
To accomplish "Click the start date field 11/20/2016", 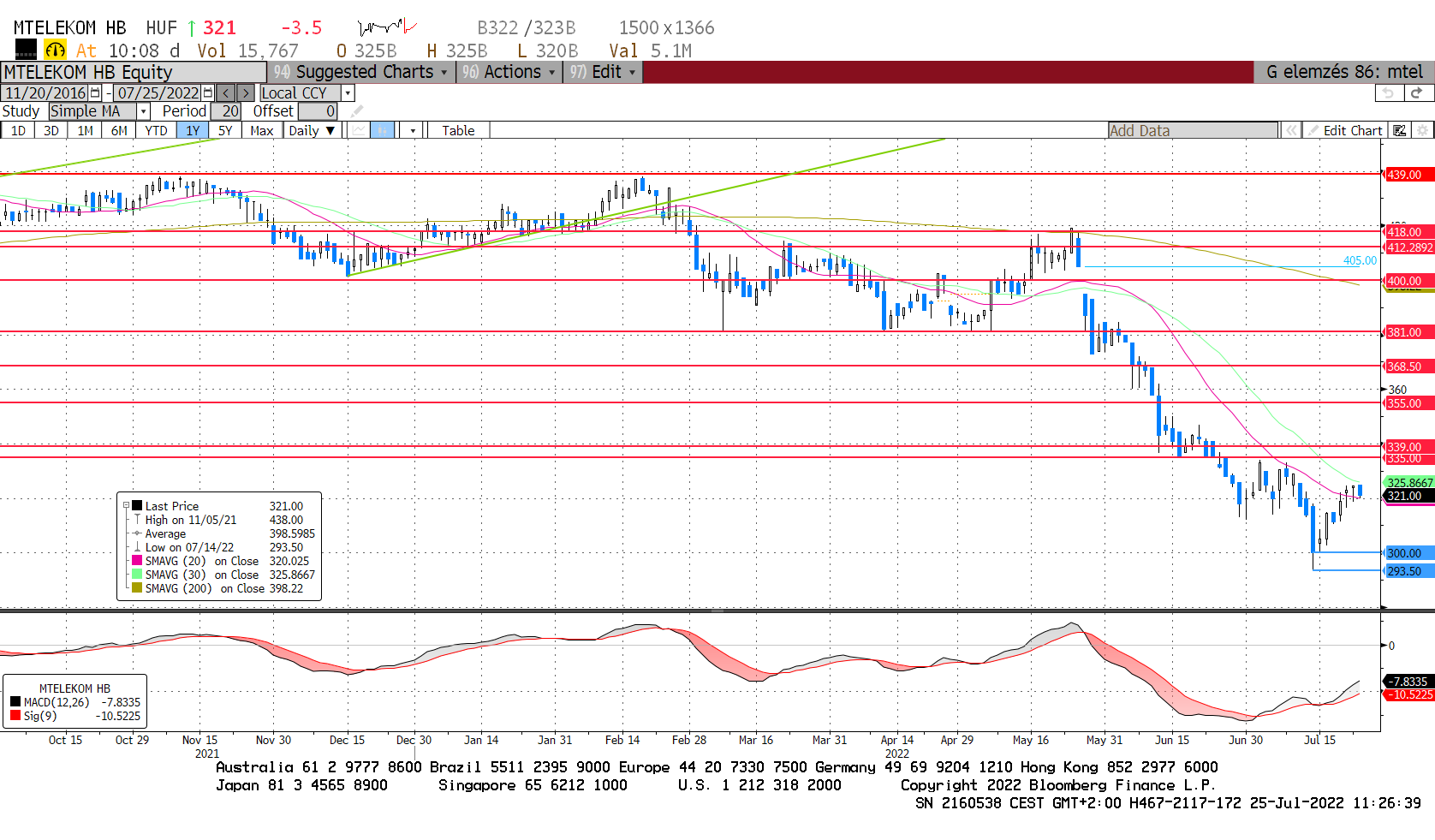I will point(45,92).
